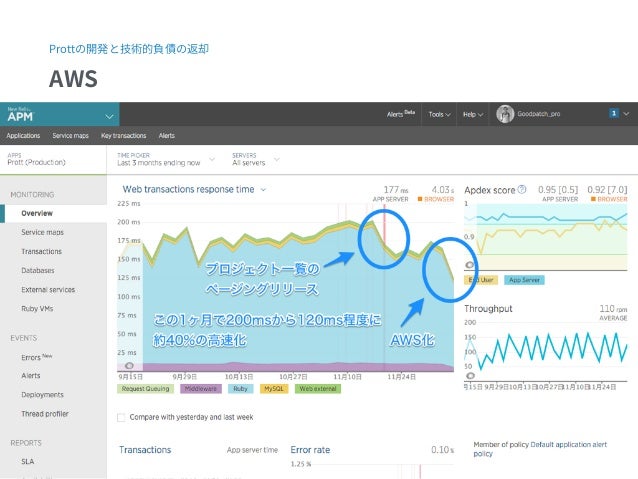
Task: Click the Throughput chart title
Action: point(488,308)
